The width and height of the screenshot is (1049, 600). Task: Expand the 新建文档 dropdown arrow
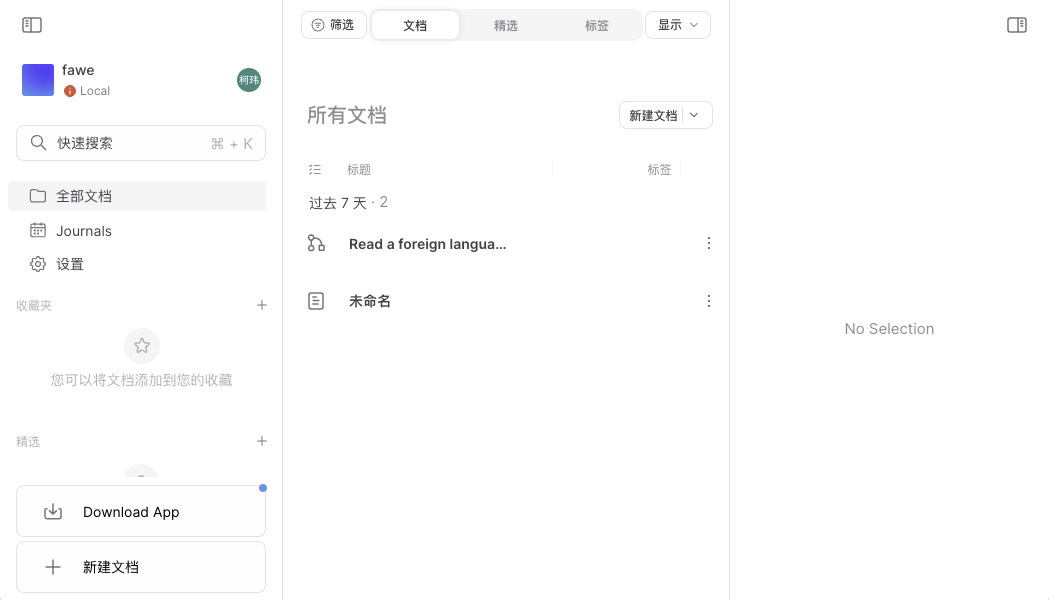coord(696,115)
